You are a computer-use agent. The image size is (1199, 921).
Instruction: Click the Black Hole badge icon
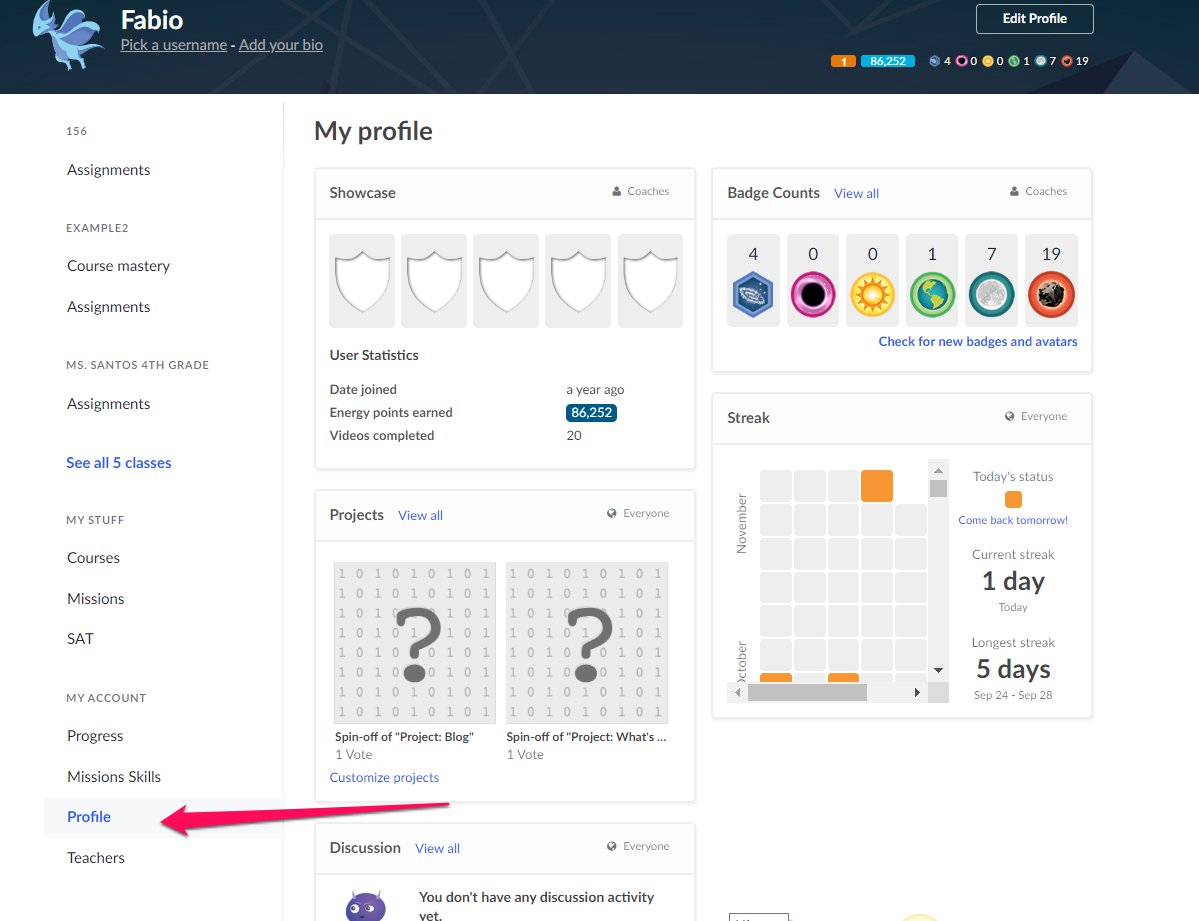point(812,295)
